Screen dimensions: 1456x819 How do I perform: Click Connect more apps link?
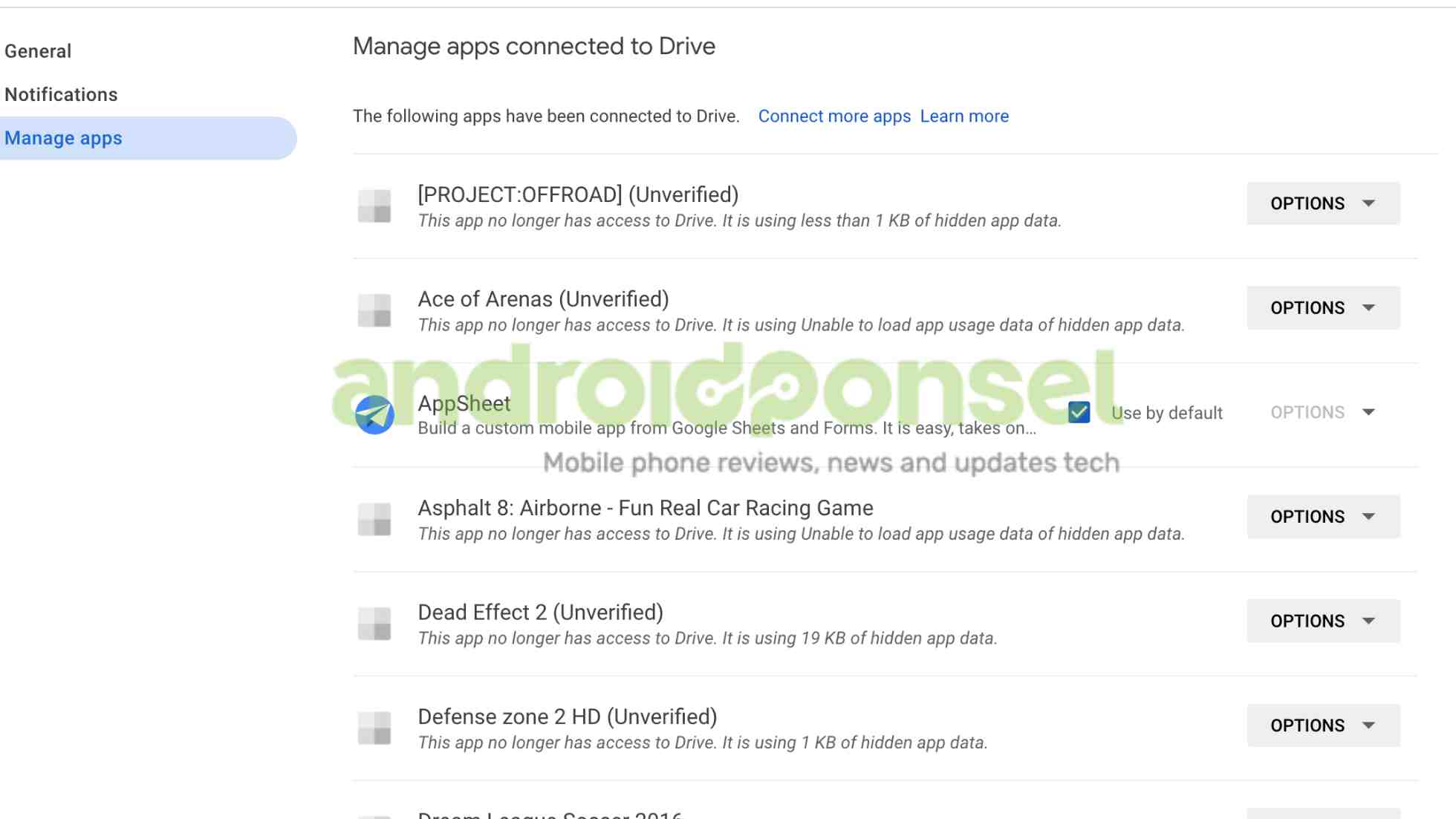(x=834, y=116)
